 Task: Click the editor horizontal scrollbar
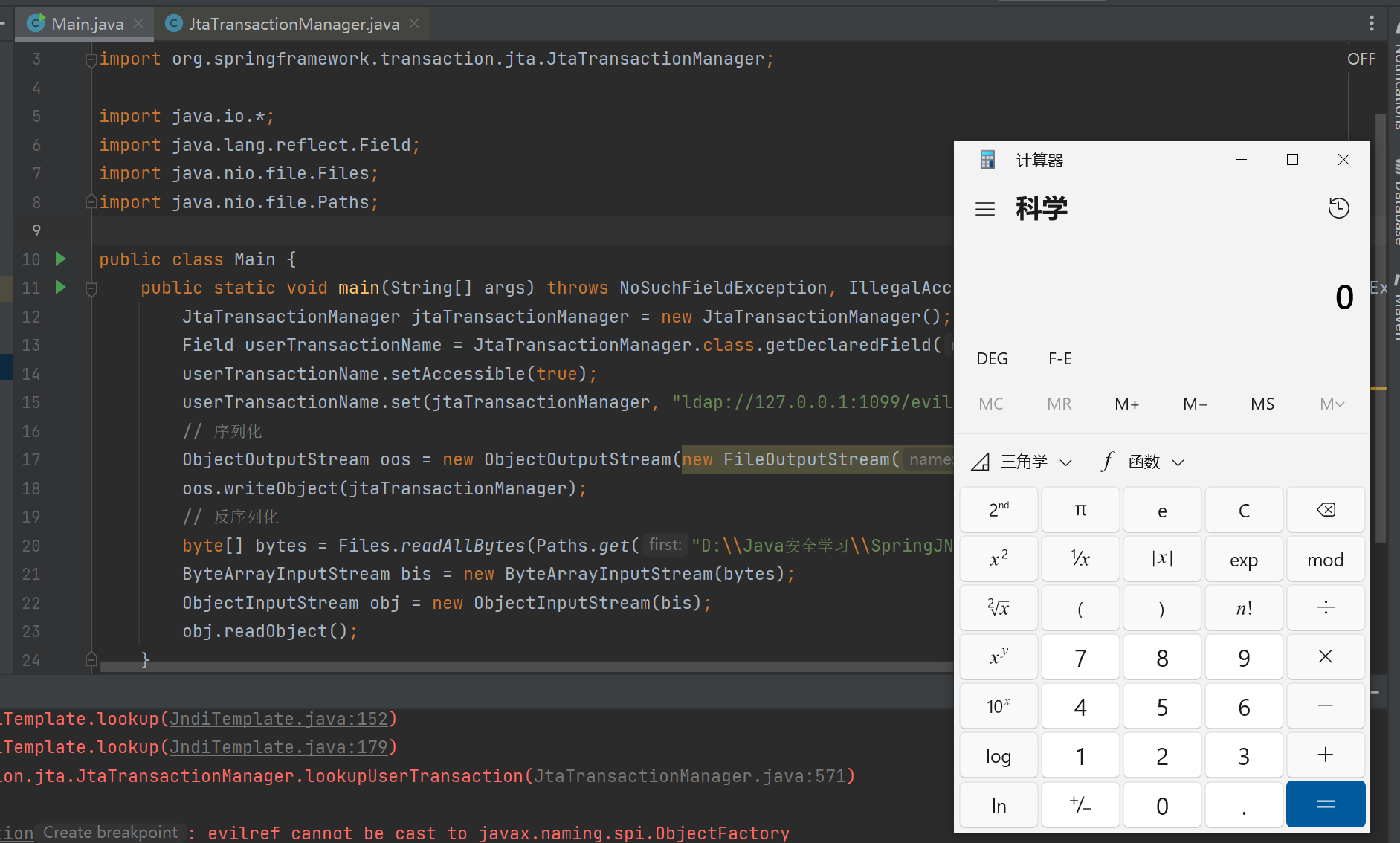526,667
